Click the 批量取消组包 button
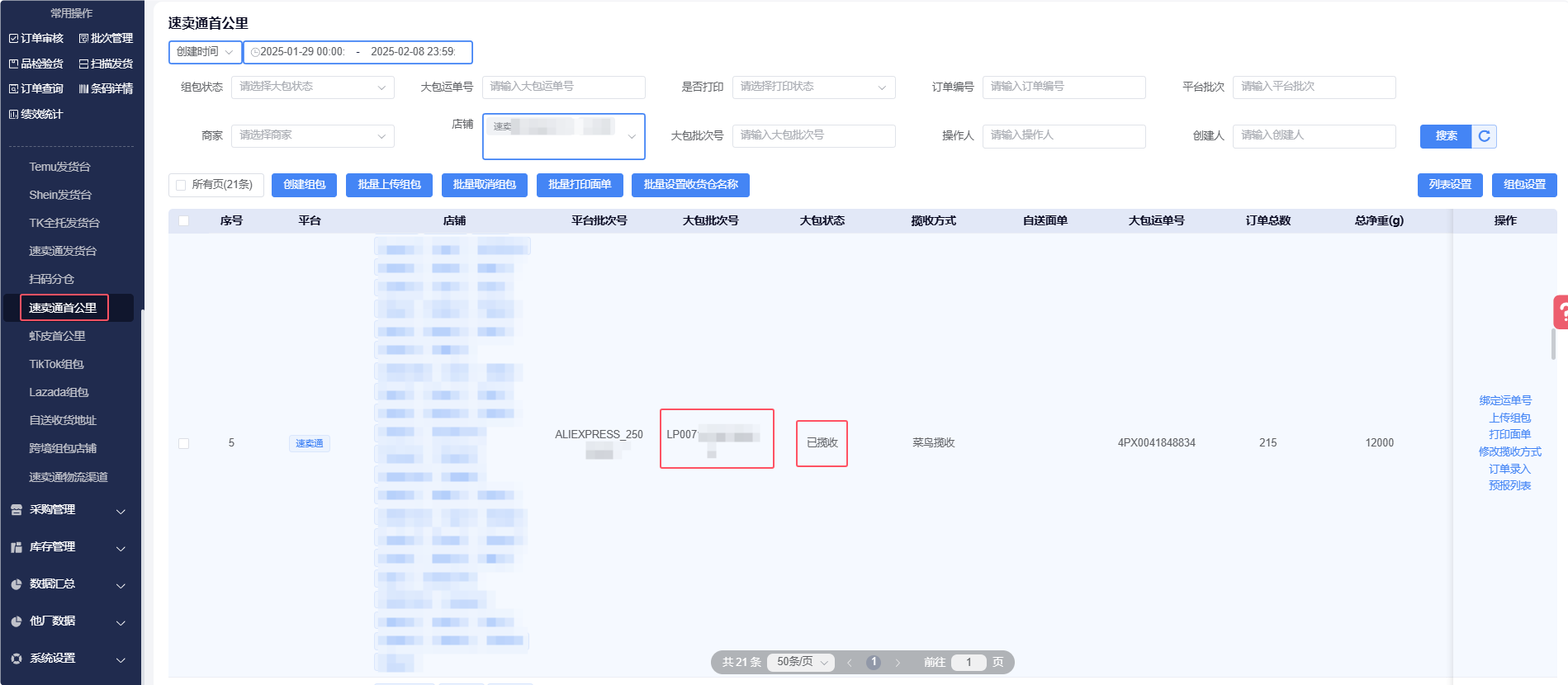Screen dimensions: 1568x685 (485, 185)
